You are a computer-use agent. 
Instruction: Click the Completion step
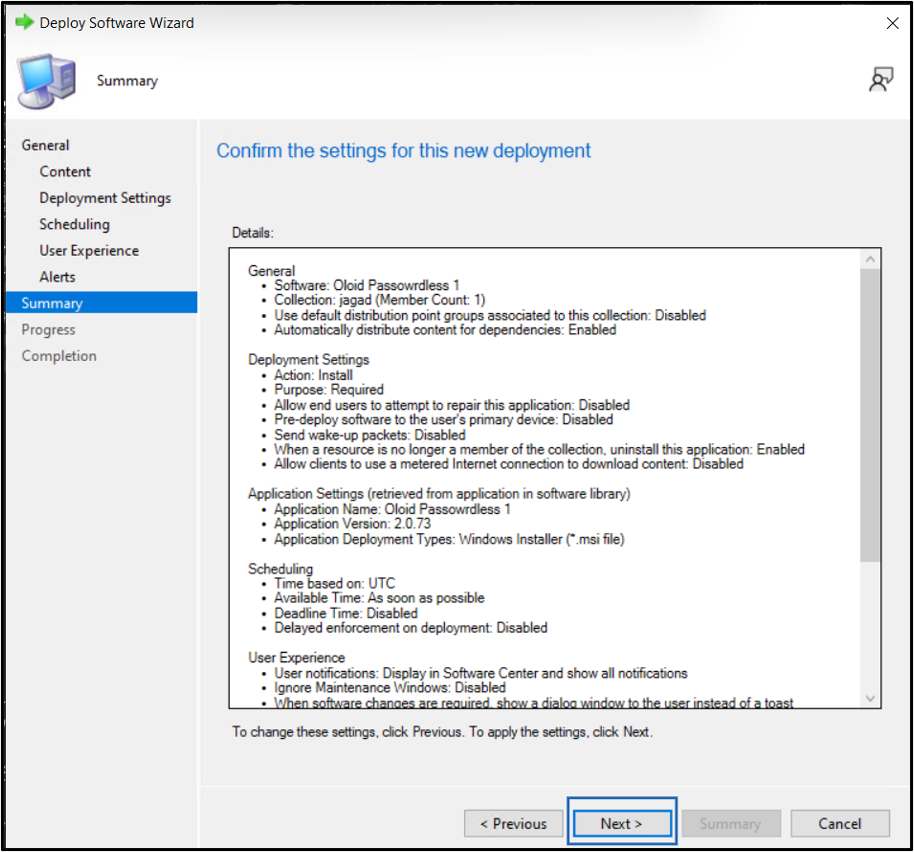(59, 355)
